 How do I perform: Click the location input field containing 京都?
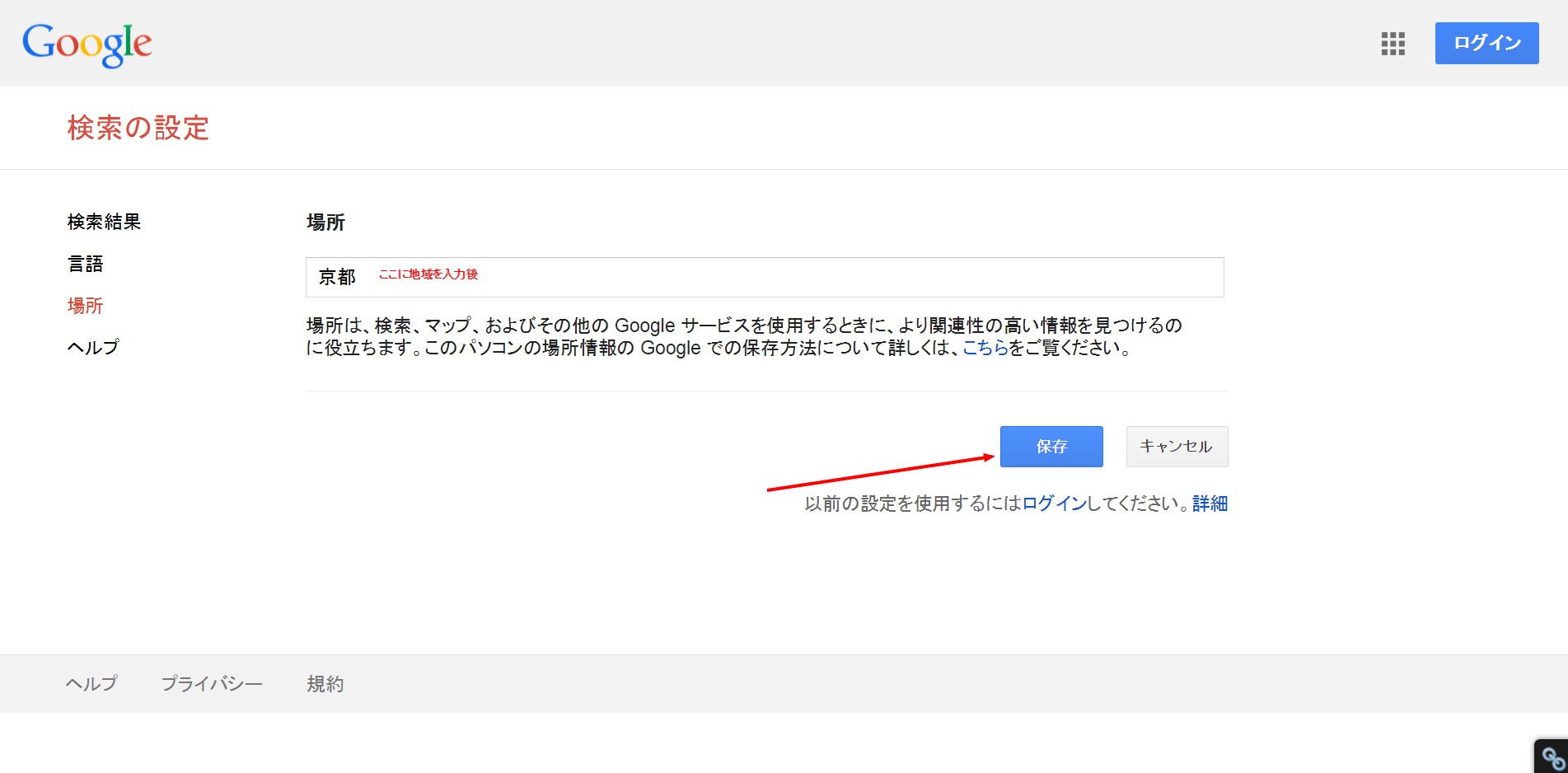[x=765, y=277]
